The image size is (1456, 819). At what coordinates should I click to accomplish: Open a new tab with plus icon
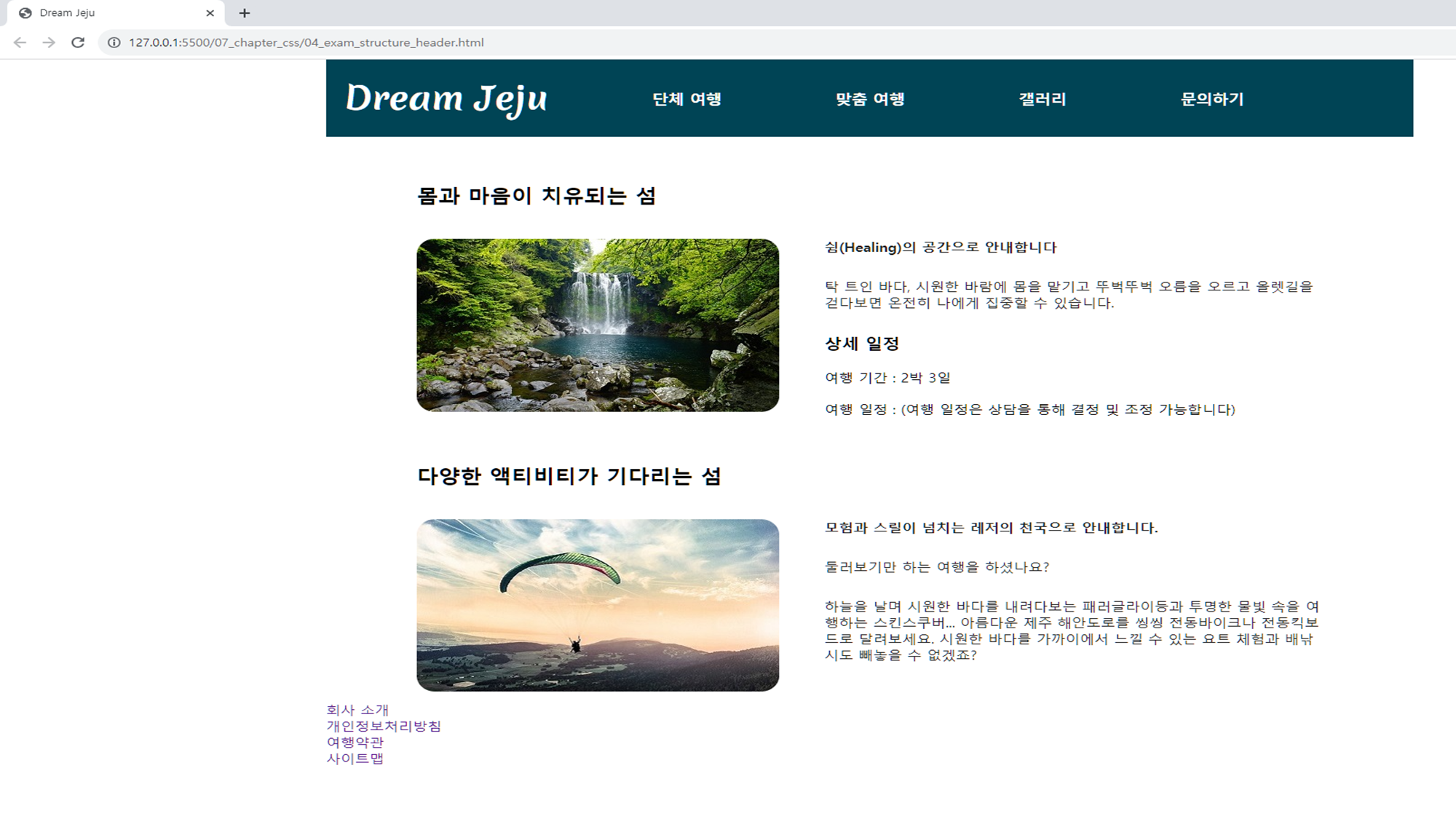click(245, 13)
